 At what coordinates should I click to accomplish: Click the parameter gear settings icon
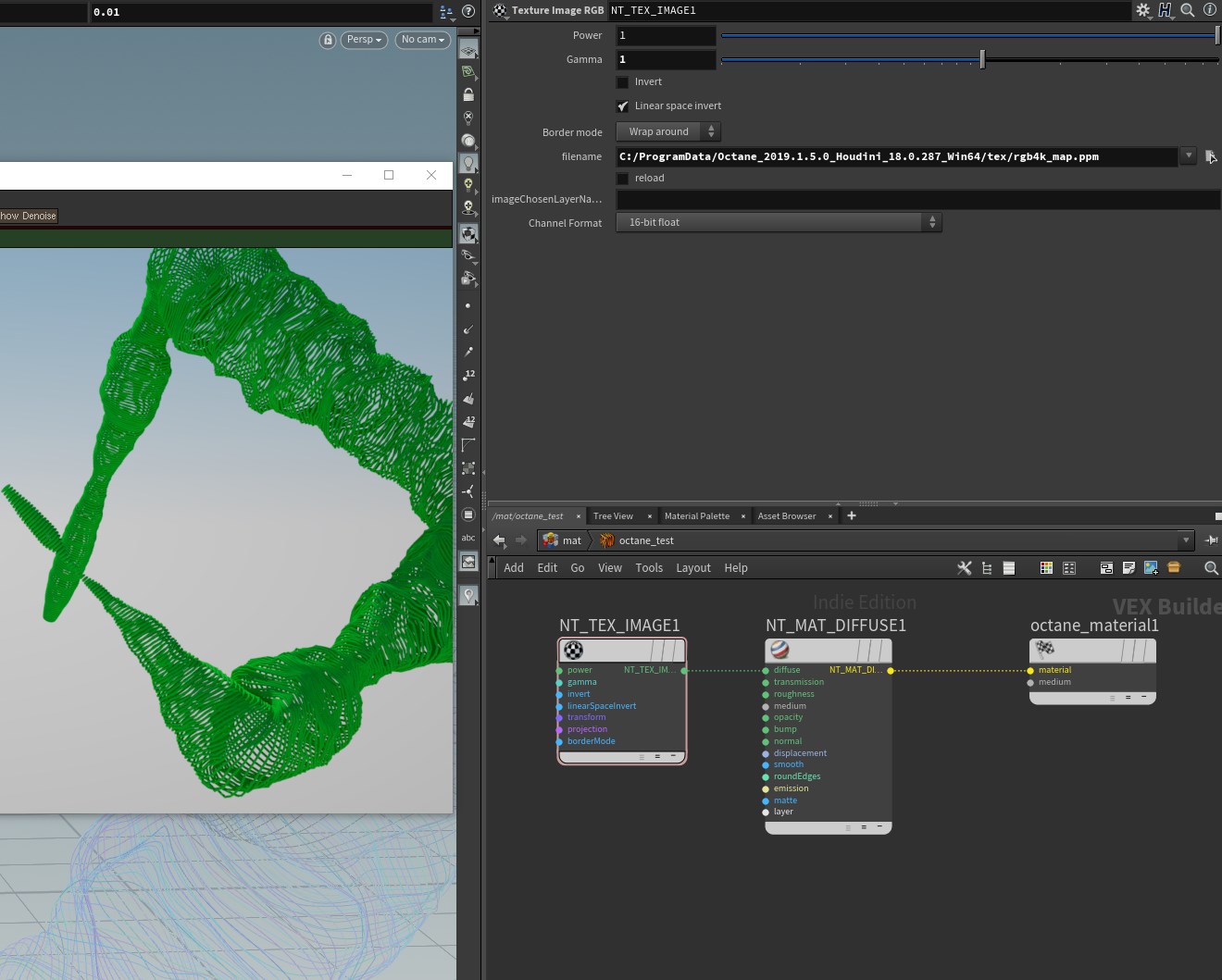coord(1143,10)
